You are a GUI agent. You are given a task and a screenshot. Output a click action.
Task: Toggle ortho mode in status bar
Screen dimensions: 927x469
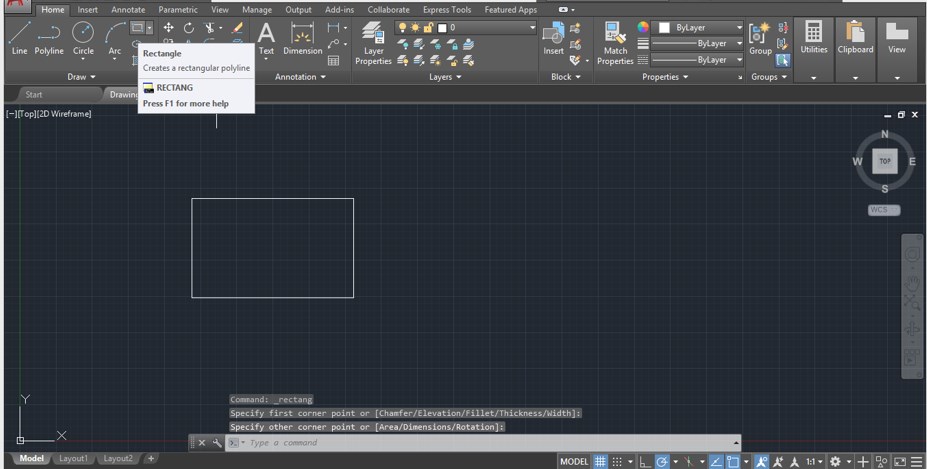point(645,461)
